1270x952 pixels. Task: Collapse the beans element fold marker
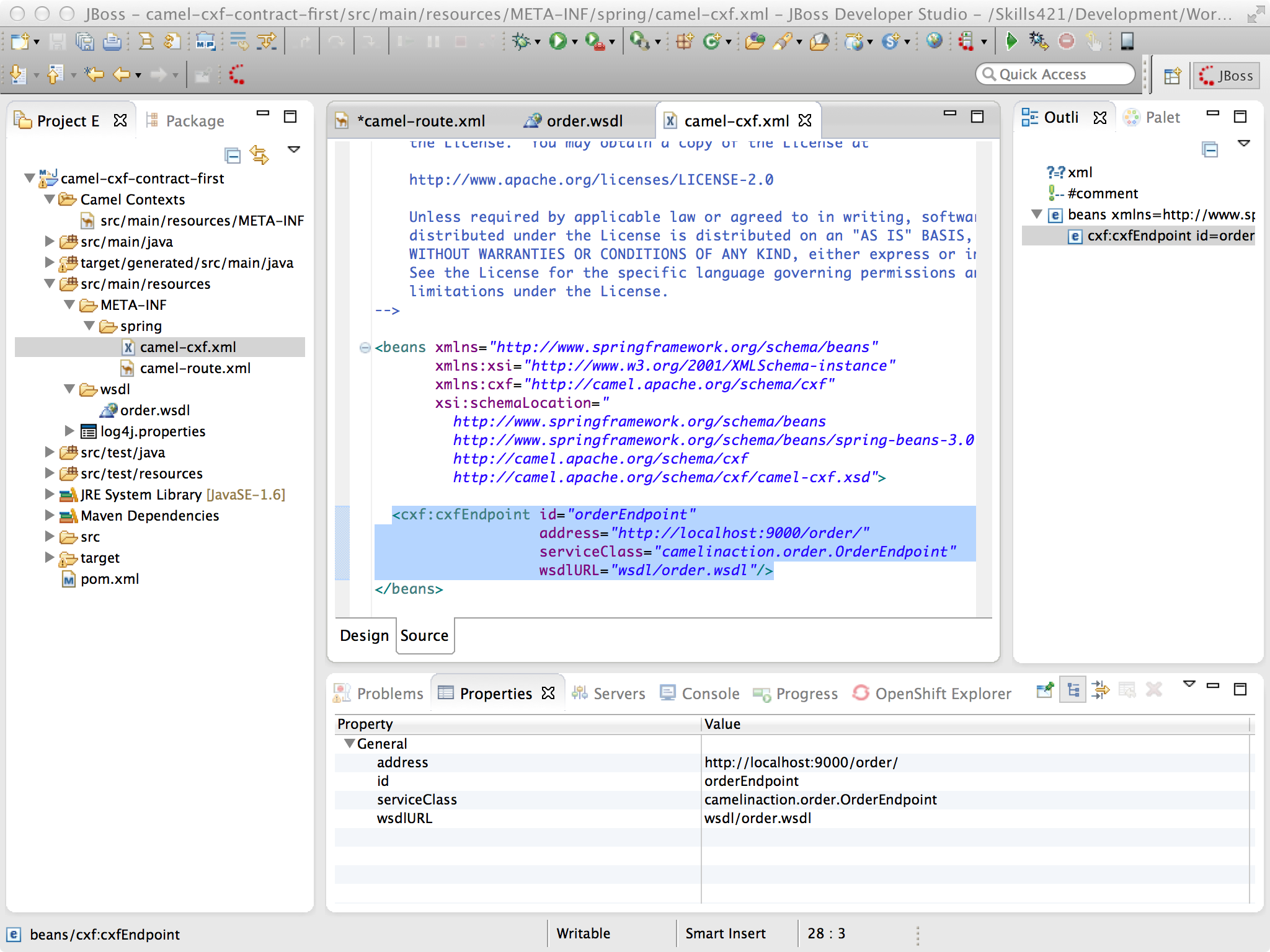click(x=365, y=347)
